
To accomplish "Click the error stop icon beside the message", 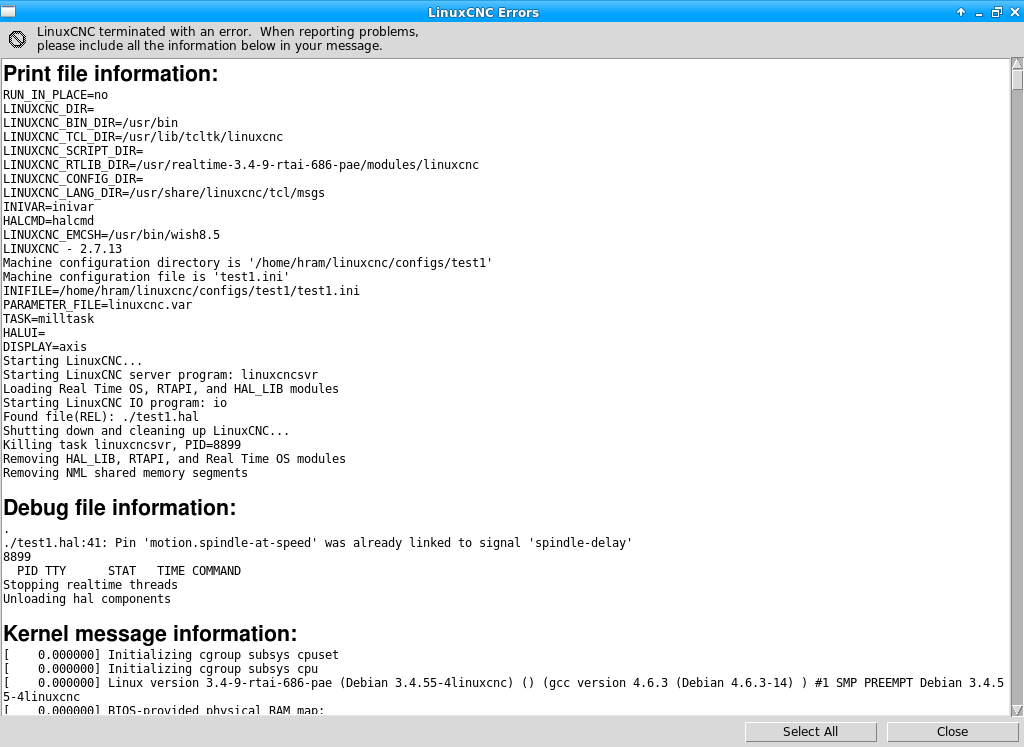I will pyautogui.click(x=18, y=39).
